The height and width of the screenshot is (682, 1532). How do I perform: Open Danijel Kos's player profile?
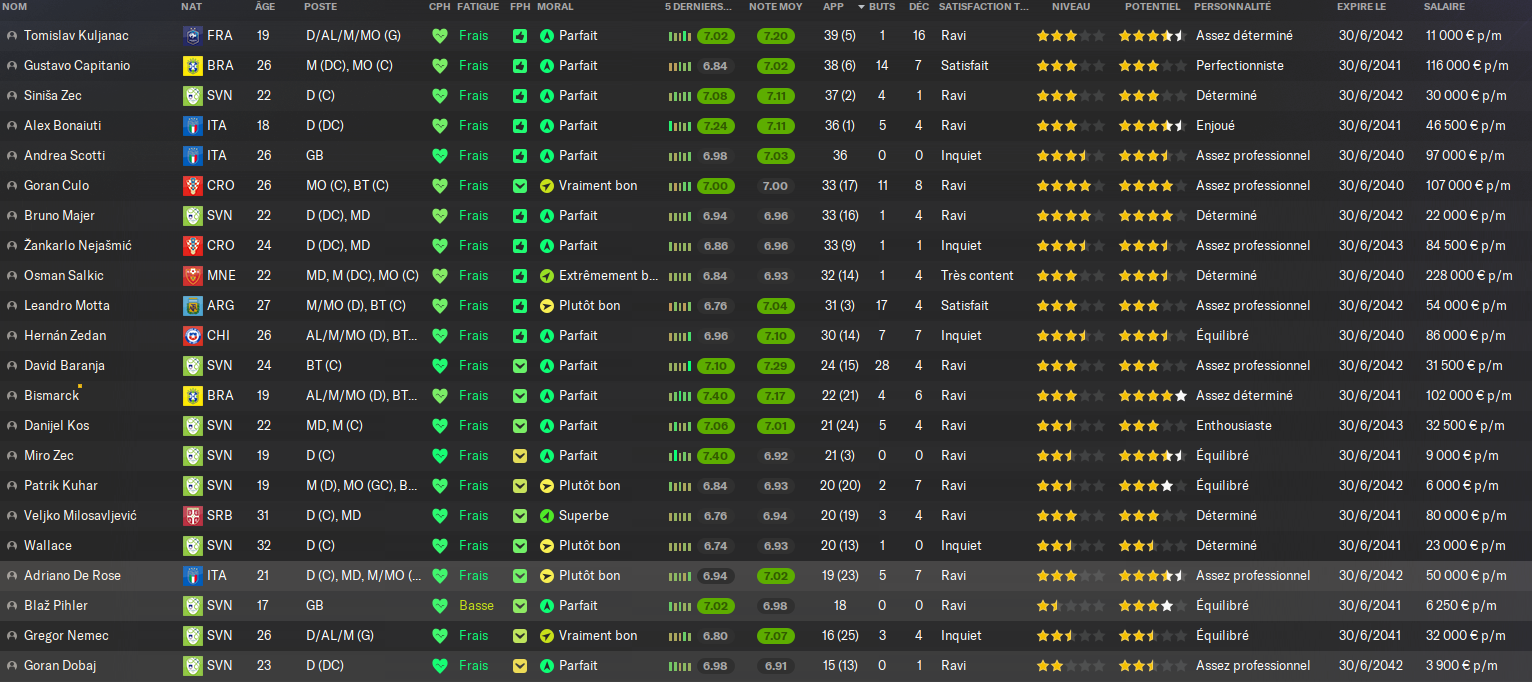coord(57,426)
